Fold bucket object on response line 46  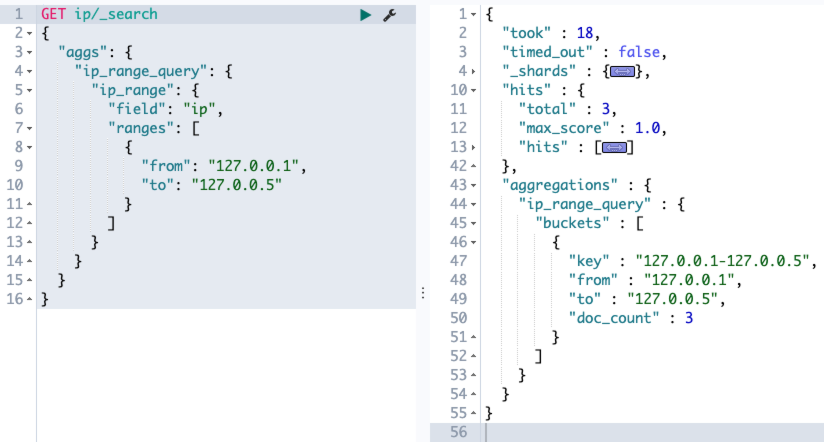pyautogui.click(x=473, y=242)
